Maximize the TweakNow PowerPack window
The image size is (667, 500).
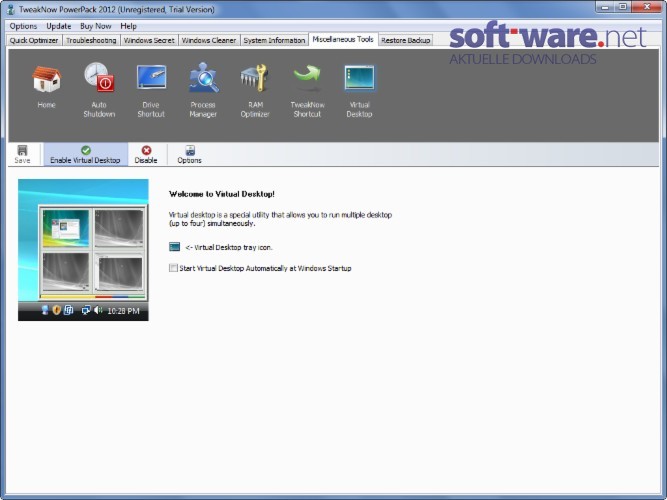(623, 7)
